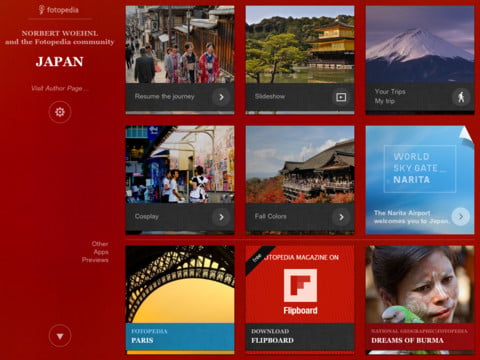This screenshot has height=360, width=480.
Task: Click the Flipboard logo icon
Action: pyautogui.click(x=300, y=286)
